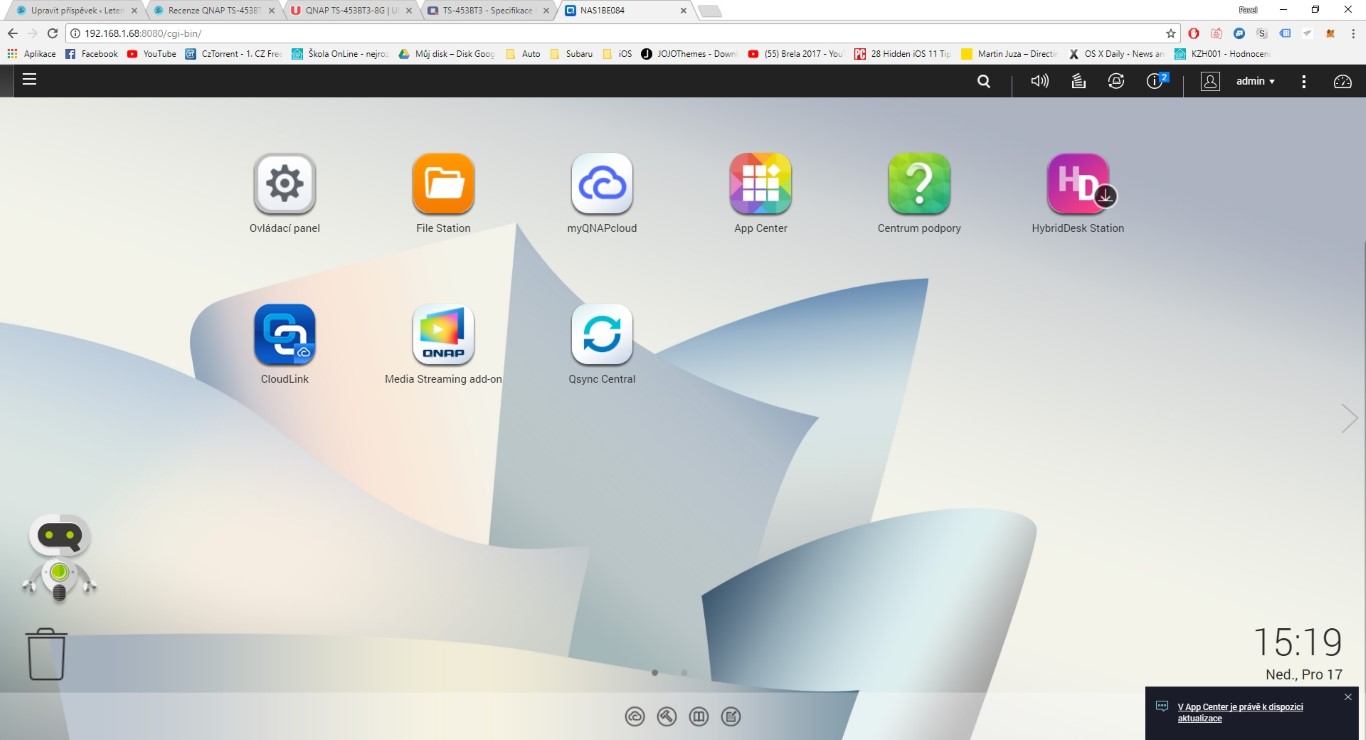Click the QTS search magnifier icon
The image size is (1366, 740).
(x=984, y=81)
